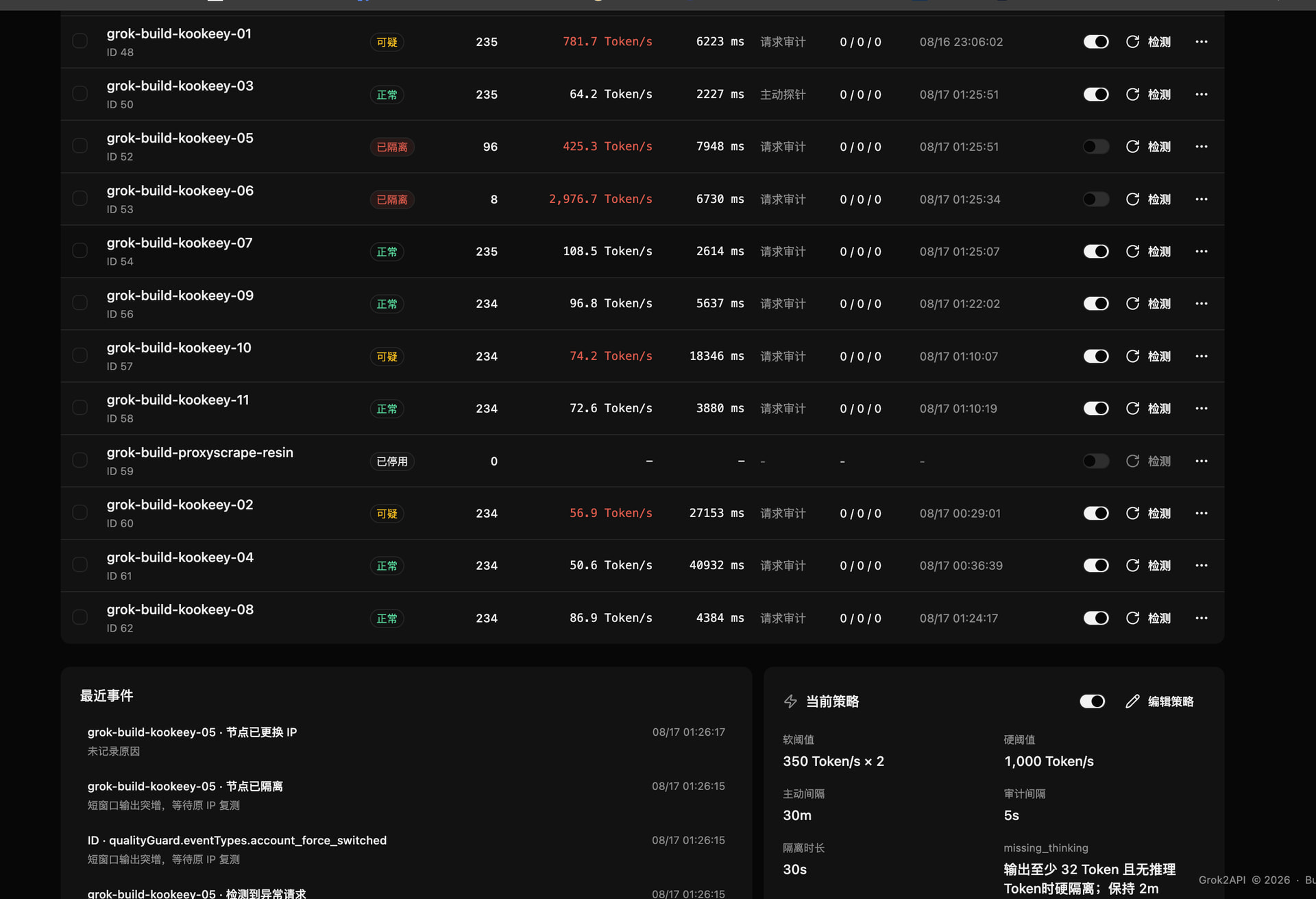Open more options for grok-build-proxyscrape-resin

pos(1201,462)
